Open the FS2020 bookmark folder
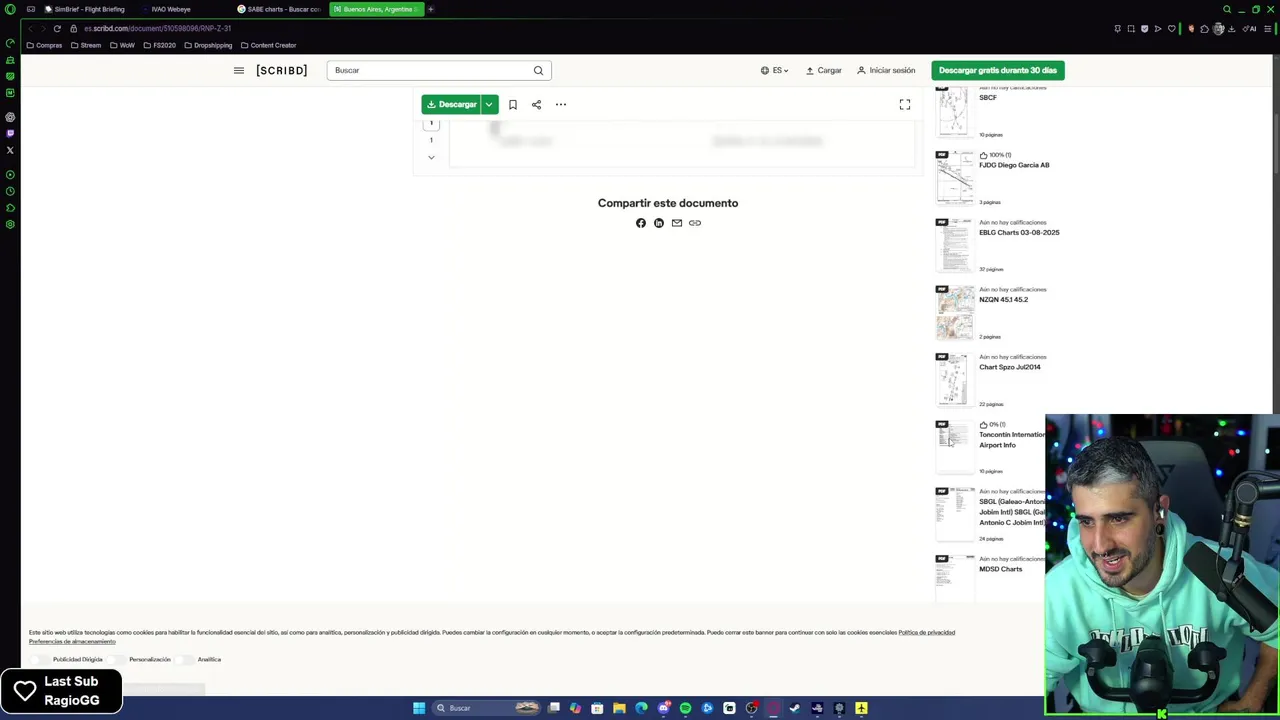The image size is (1280, 720). click(159, 45)
